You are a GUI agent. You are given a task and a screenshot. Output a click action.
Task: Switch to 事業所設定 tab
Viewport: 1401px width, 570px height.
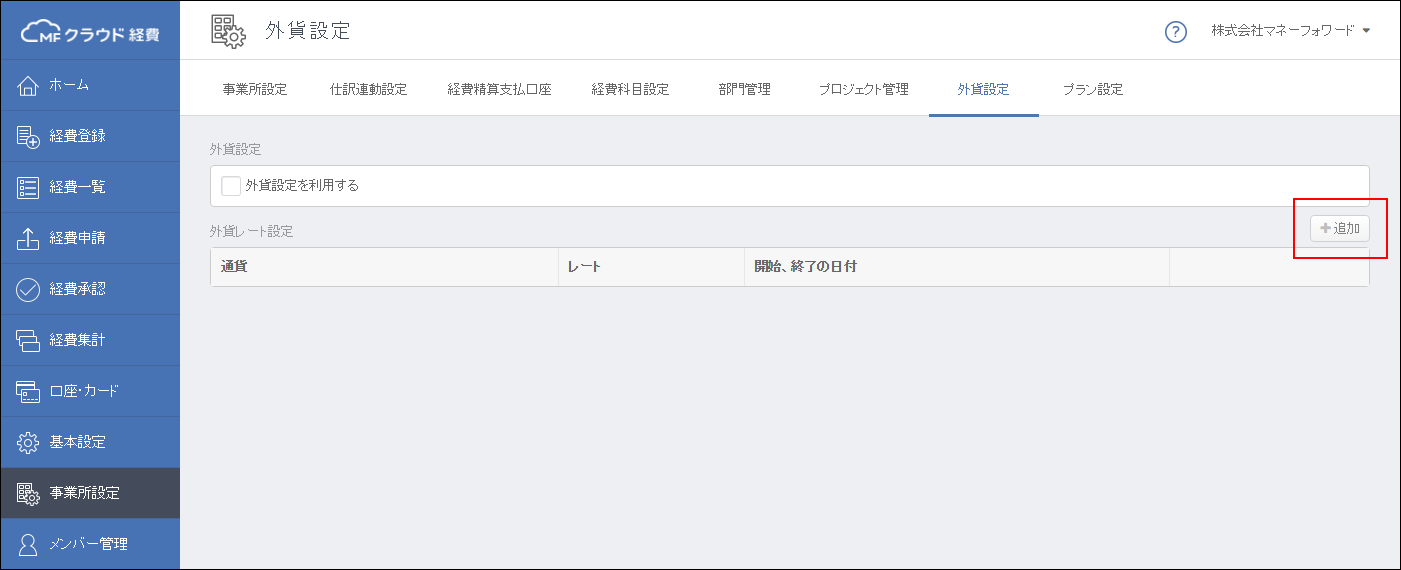255,89
